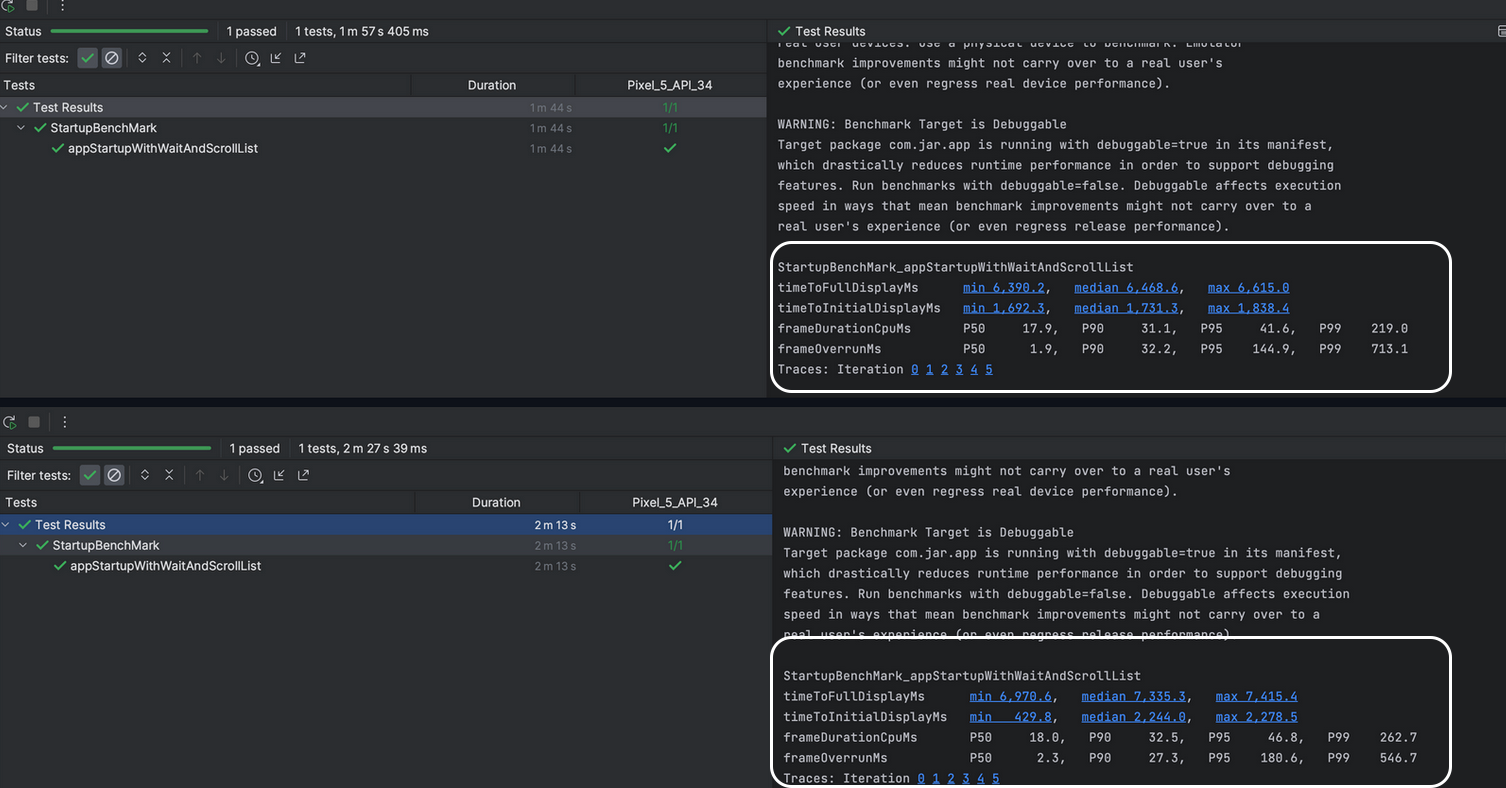The width and height of the screenshot is (1506, 788).
Task: Expand all test nodes in 2 m 27 s run
Action: pyautogui.click(x=144, y=475)
